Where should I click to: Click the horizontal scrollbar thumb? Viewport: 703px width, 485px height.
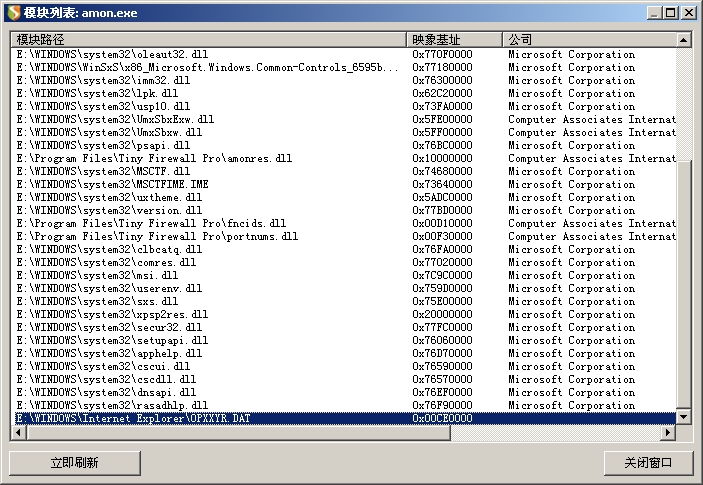click(x=239, y=433)
